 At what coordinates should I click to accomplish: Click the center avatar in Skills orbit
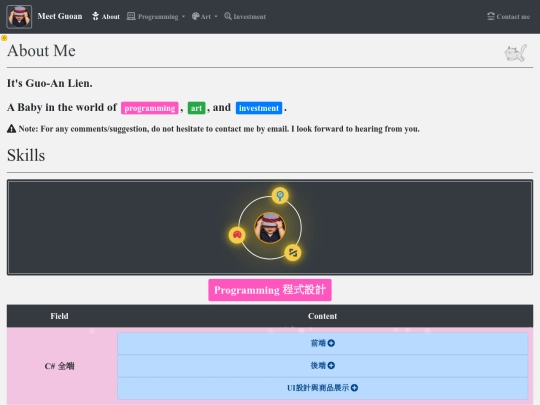click(x=270, y=228)
